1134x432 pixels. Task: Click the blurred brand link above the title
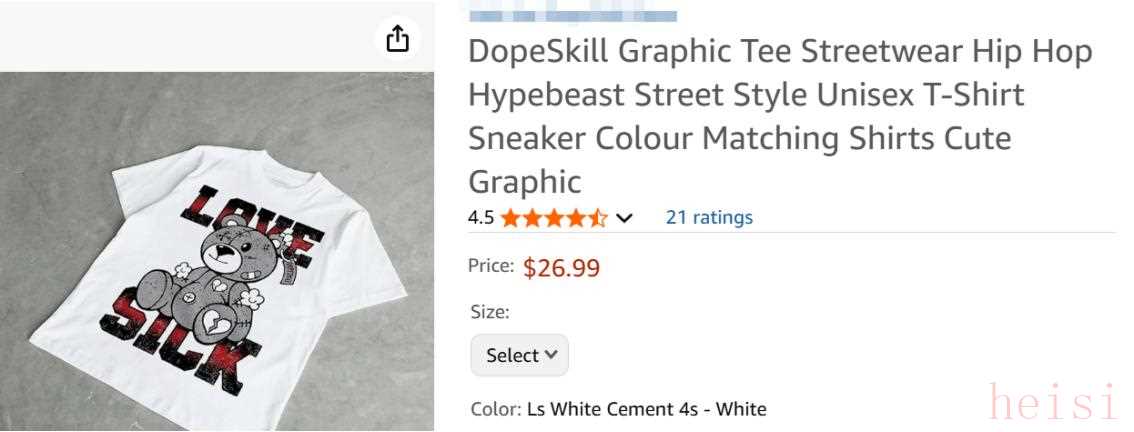573,15
